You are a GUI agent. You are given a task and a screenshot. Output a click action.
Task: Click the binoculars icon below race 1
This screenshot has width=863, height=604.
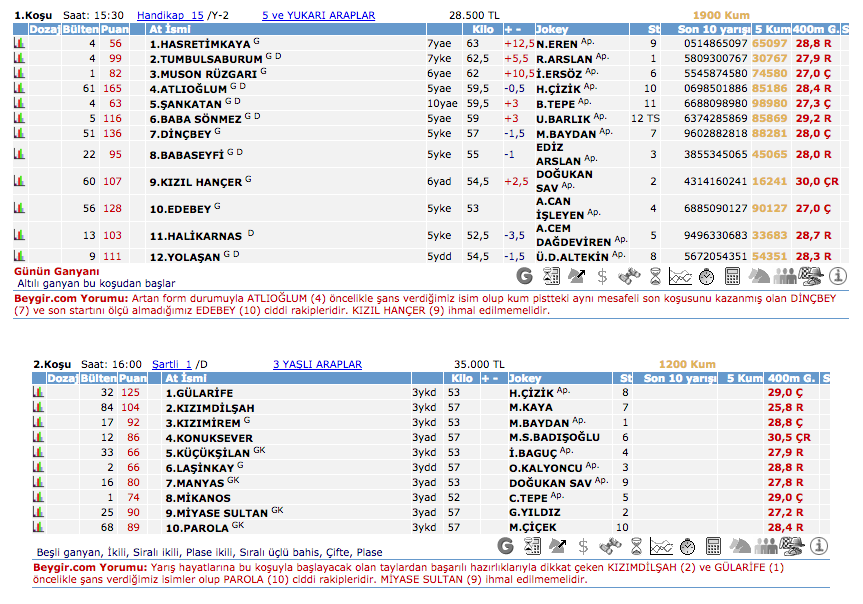[629, 276]
